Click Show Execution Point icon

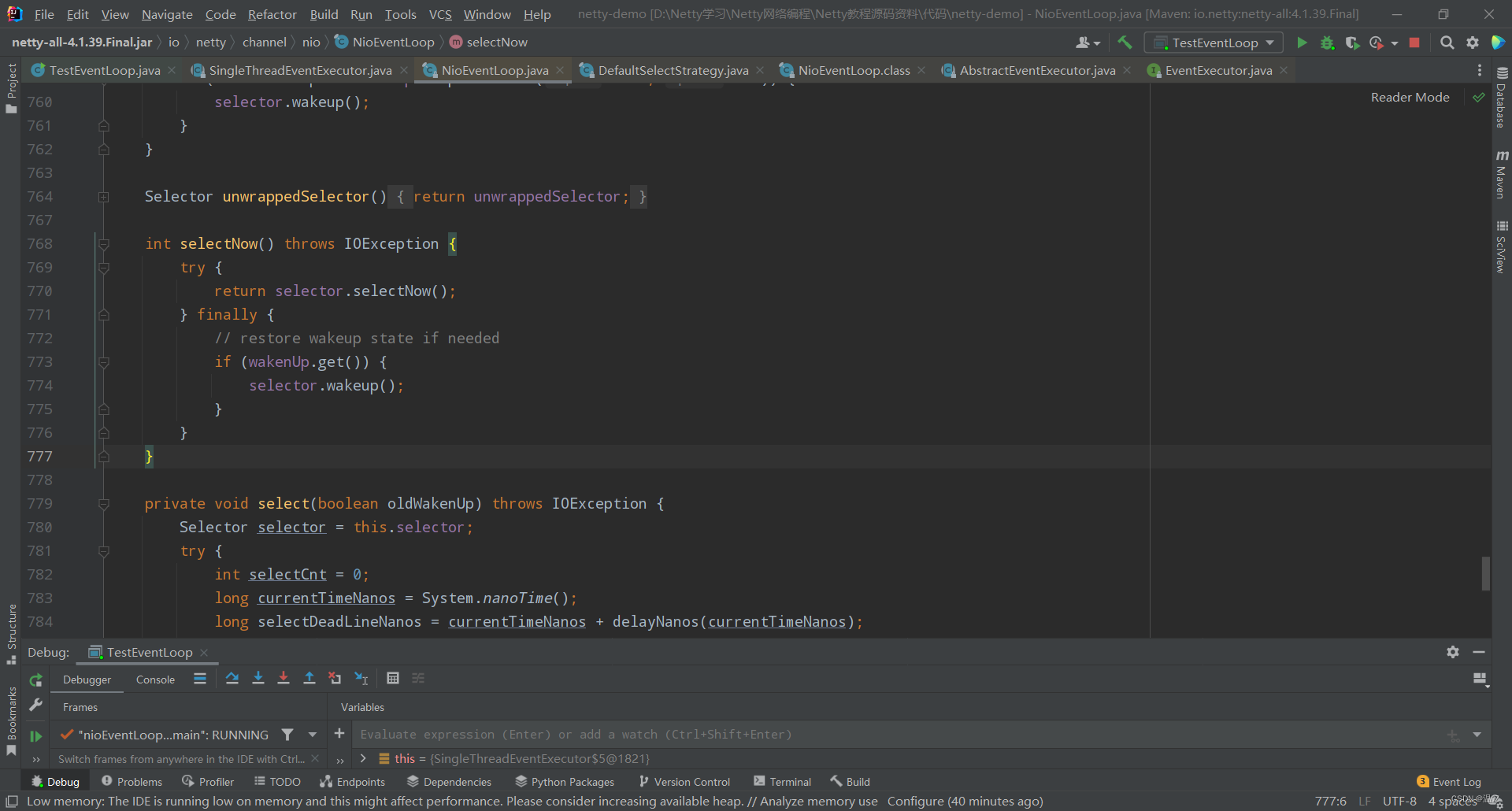[x=200, y=679]
